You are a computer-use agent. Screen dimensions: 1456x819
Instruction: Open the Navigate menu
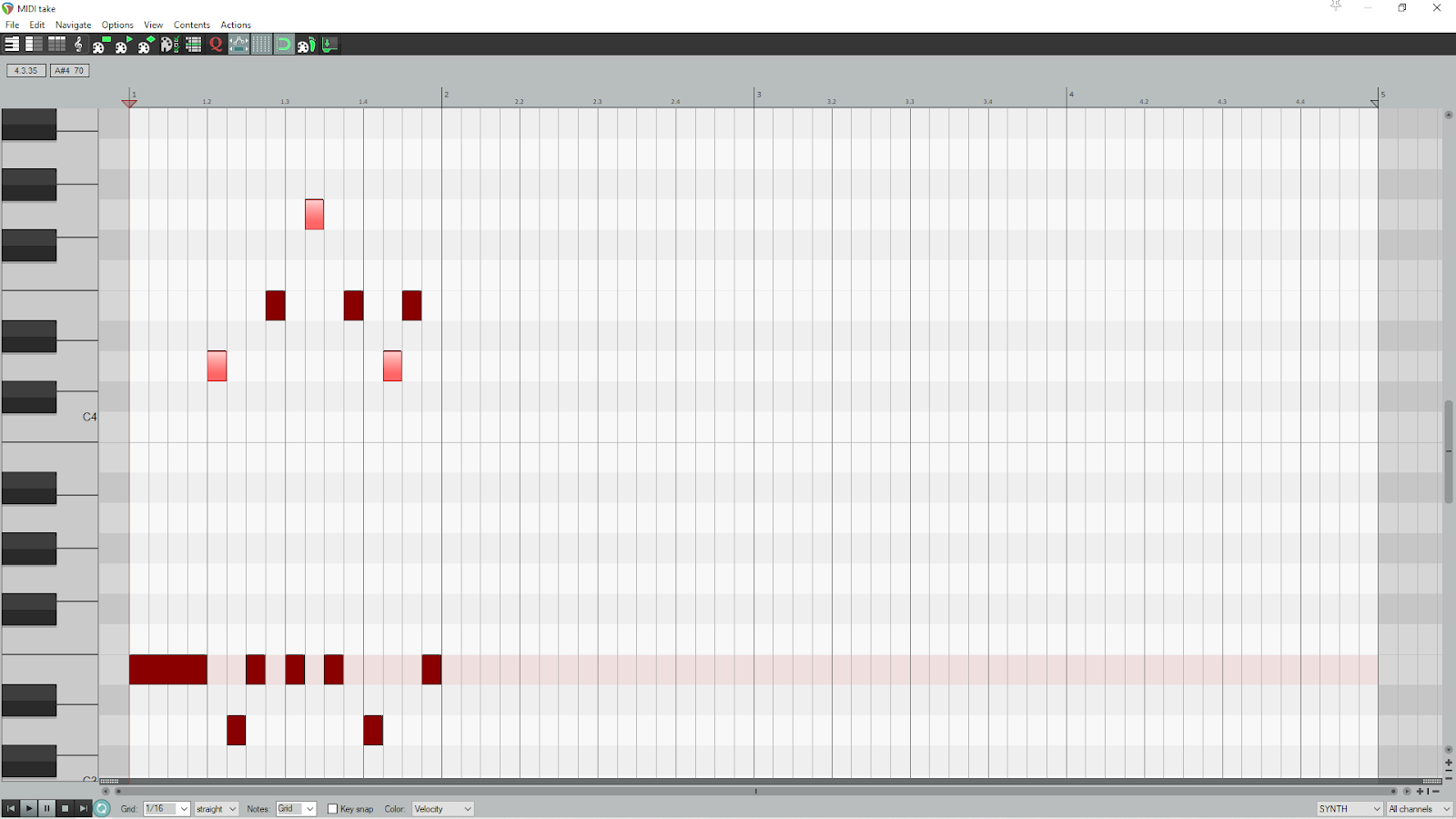coord(73,25)
